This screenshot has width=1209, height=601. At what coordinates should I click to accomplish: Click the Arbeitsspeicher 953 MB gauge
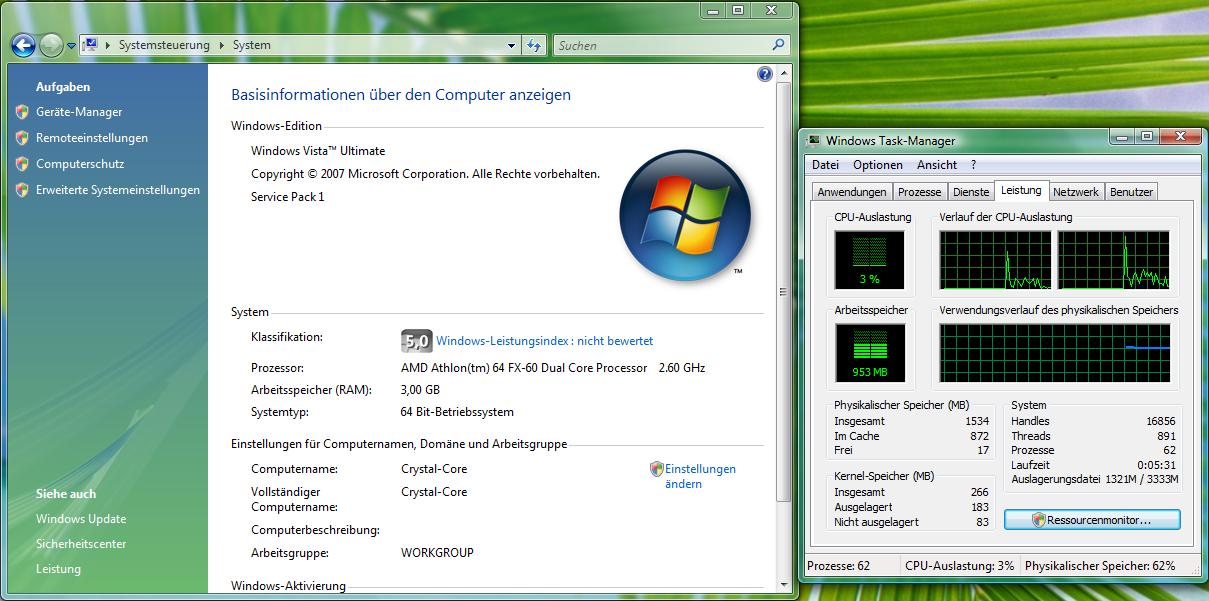pyautogui.click(x=869, y=354)
